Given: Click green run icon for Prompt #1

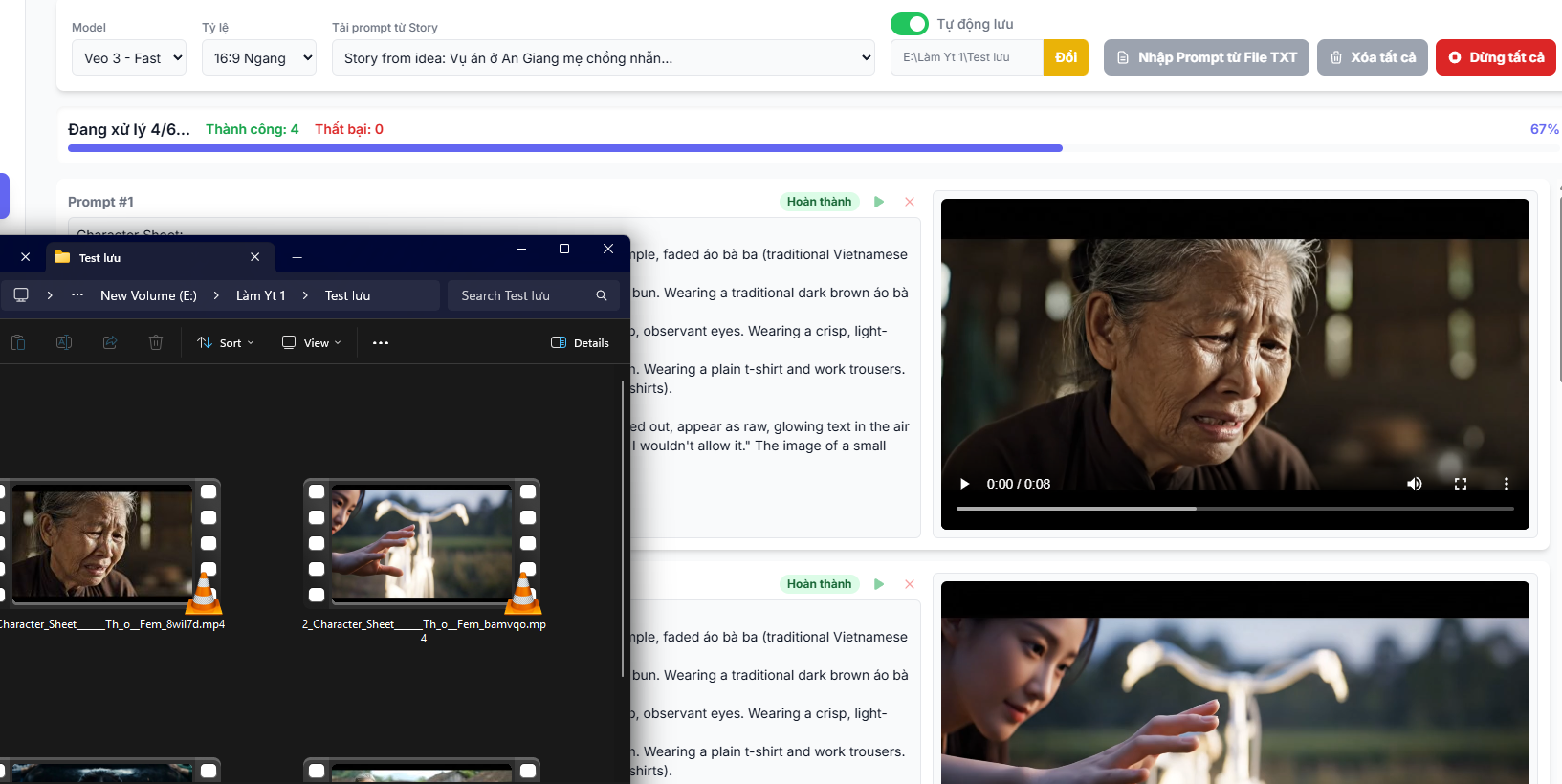Looking at the screenshot, I should [x=879, y=202].
